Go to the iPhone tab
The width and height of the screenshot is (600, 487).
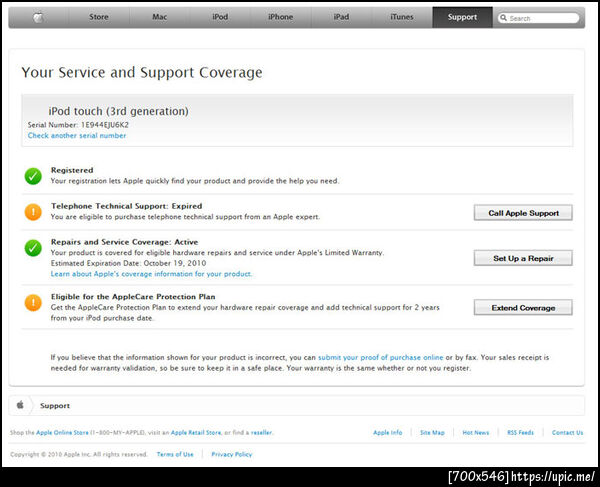280,17
